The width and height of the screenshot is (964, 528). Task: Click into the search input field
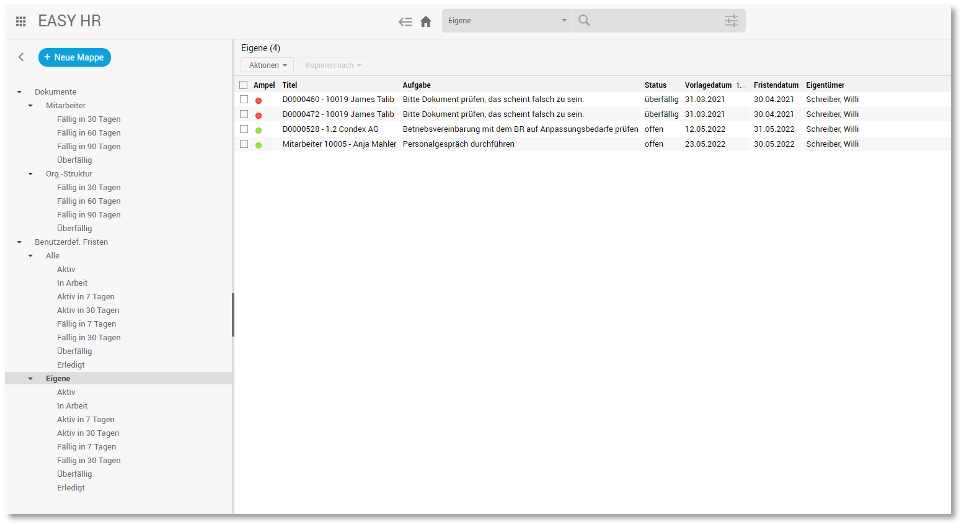pyautogui.click(x=657, y=21)
